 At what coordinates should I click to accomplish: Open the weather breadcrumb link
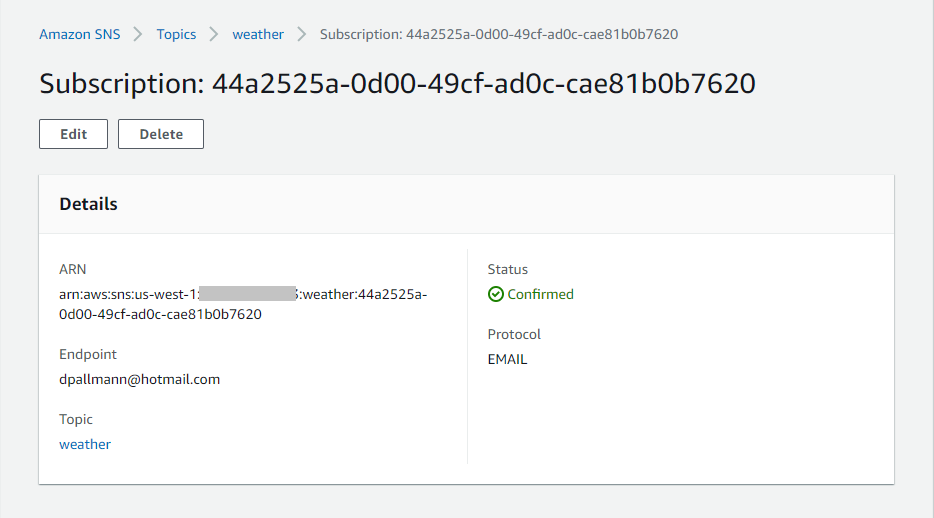pyautogui.click(x=258, y=35)
